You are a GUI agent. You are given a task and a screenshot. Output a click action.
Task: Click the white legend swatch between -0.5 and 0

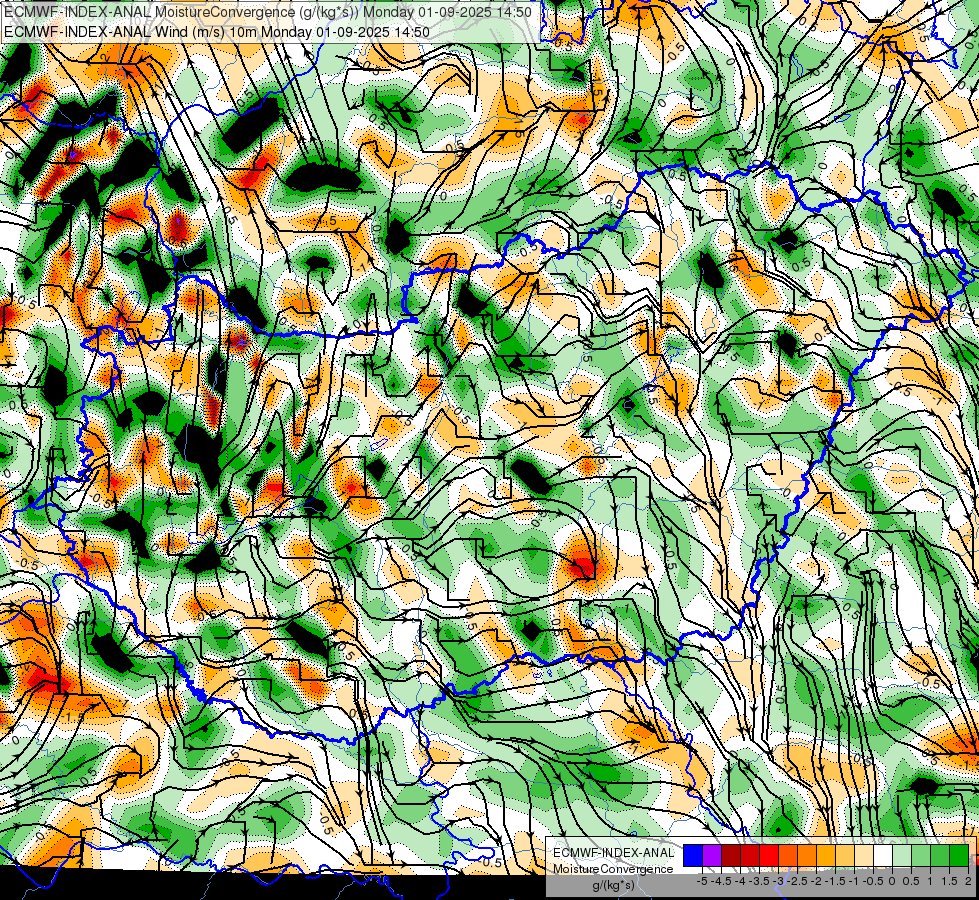pyautogui.click(x=883, y=856)
